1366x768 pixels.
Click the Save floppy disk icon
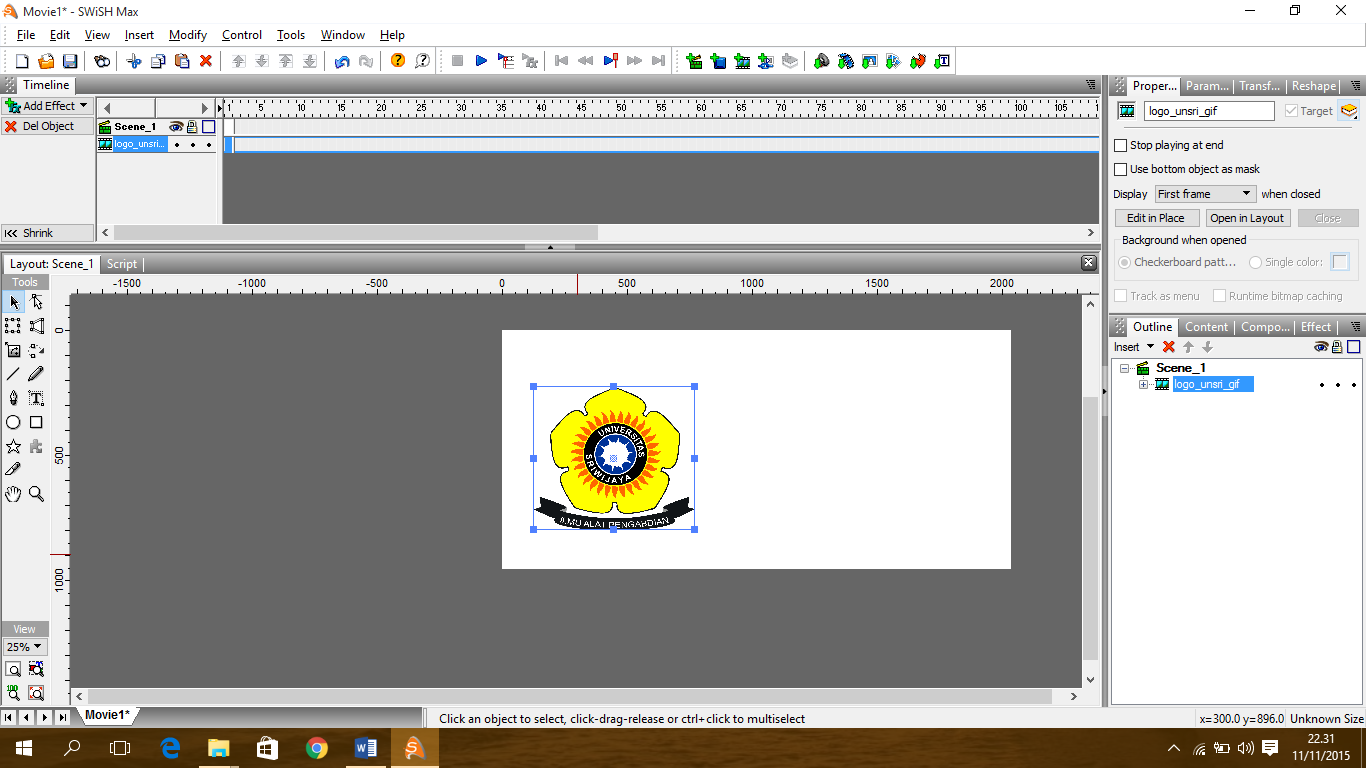click(70, 61)
